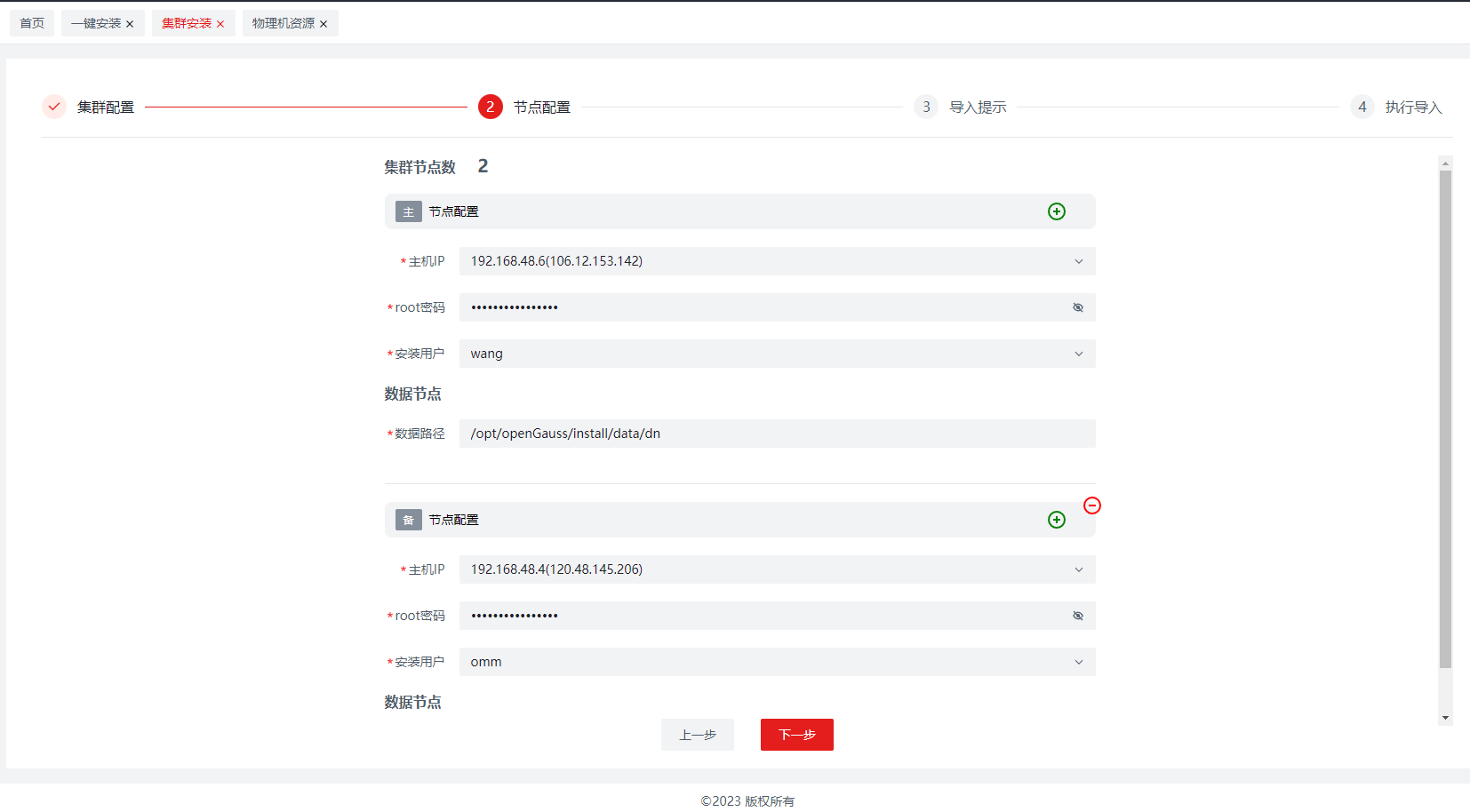Screen dimensions: 1470x812
Task: Close the 一键安装 tab
Action: tap(130, 24)
